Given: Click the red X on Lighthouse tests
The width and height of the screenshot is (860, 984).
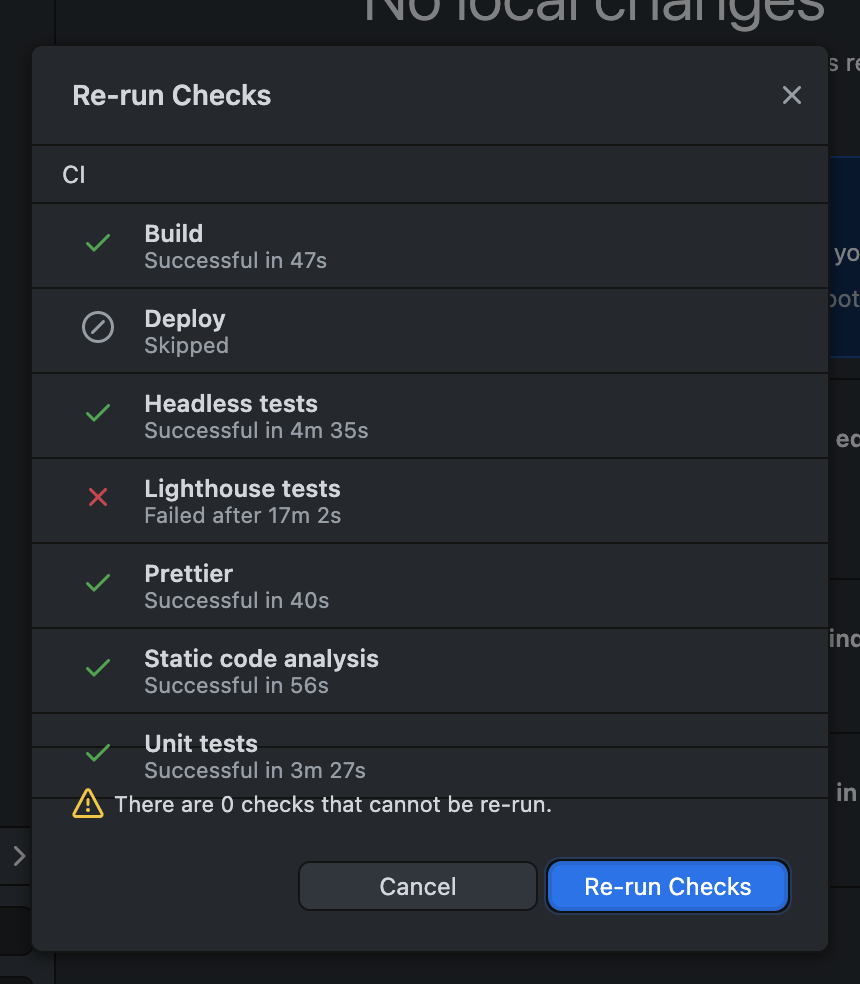Looking at the screenshot, I should coord(97,497).
